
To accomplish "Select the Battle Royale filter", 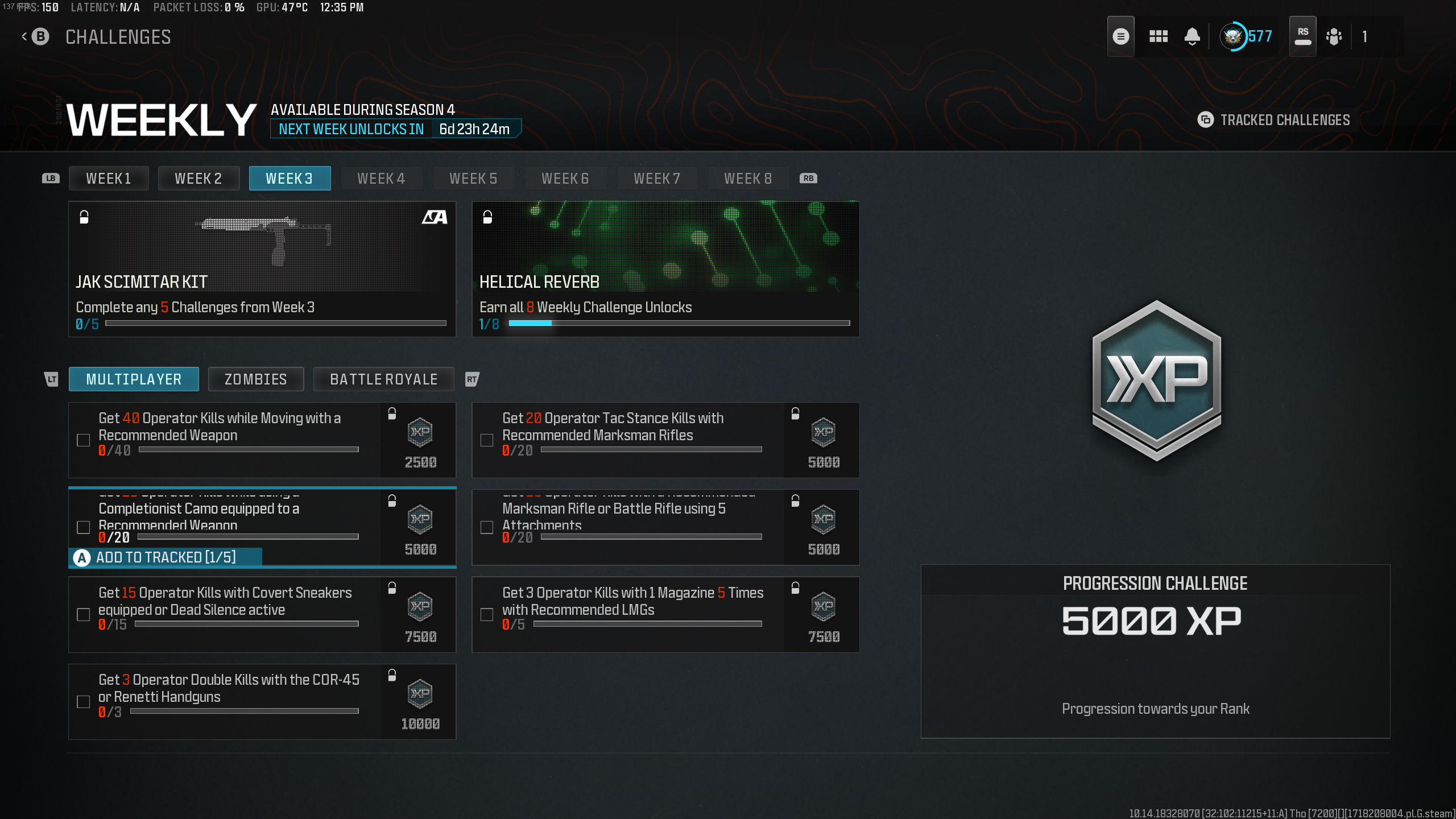I will 384,379.
